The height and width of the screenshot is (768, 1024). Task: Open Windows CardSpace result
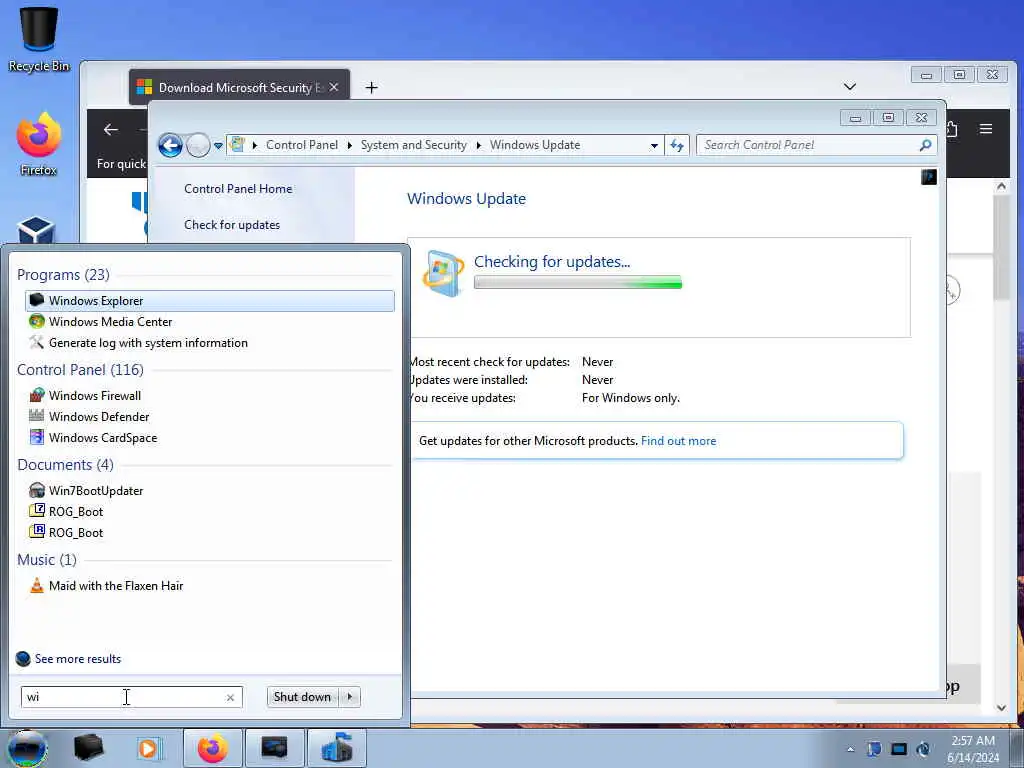210,438
